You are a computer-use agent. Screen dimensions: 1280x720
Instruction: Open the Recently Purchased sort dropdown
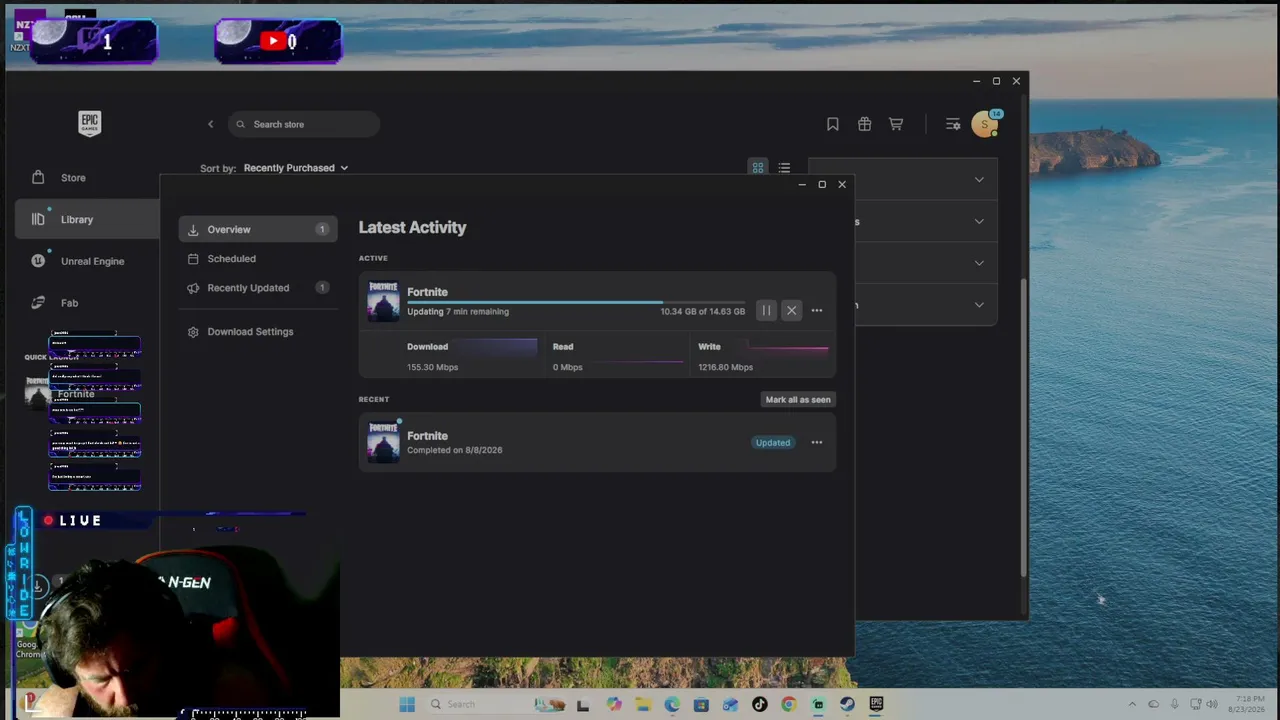coord(296,168)
